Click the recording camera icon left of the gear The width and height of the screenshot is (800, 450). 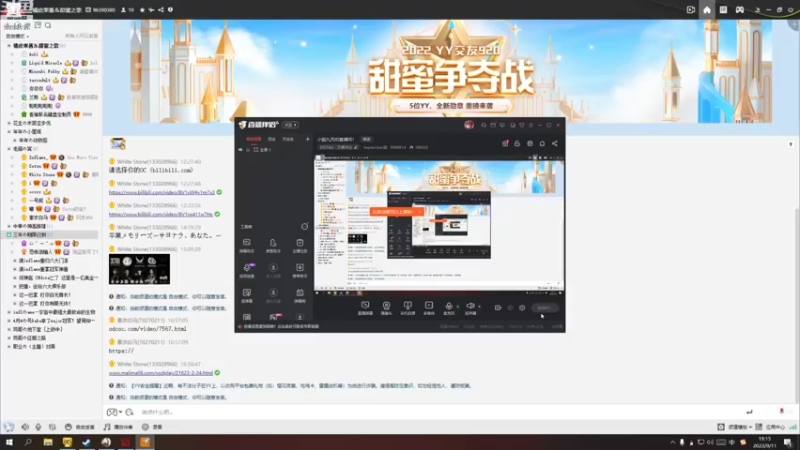(498, 308)
